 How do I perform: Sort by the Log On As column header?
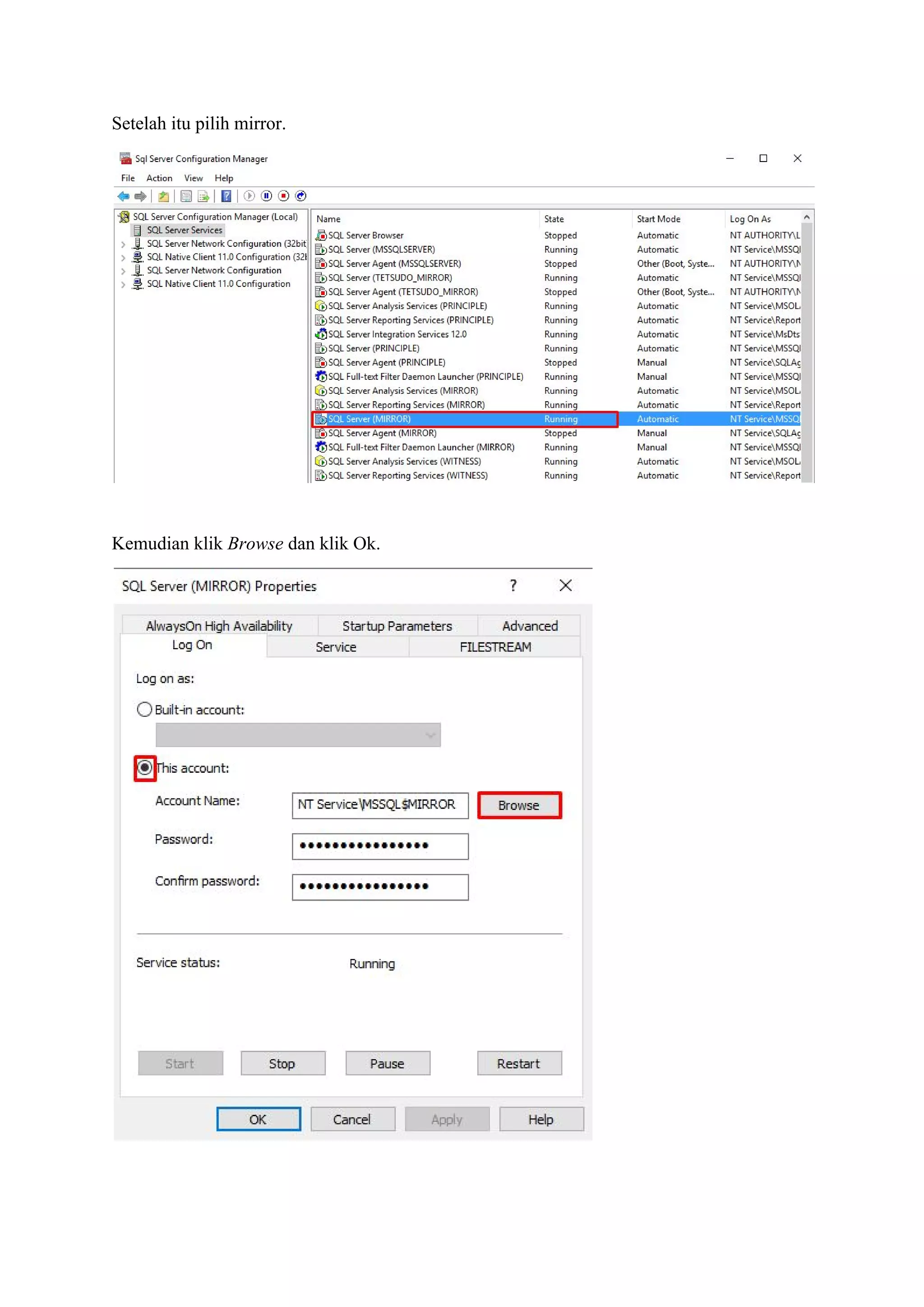tap(763, 219)
